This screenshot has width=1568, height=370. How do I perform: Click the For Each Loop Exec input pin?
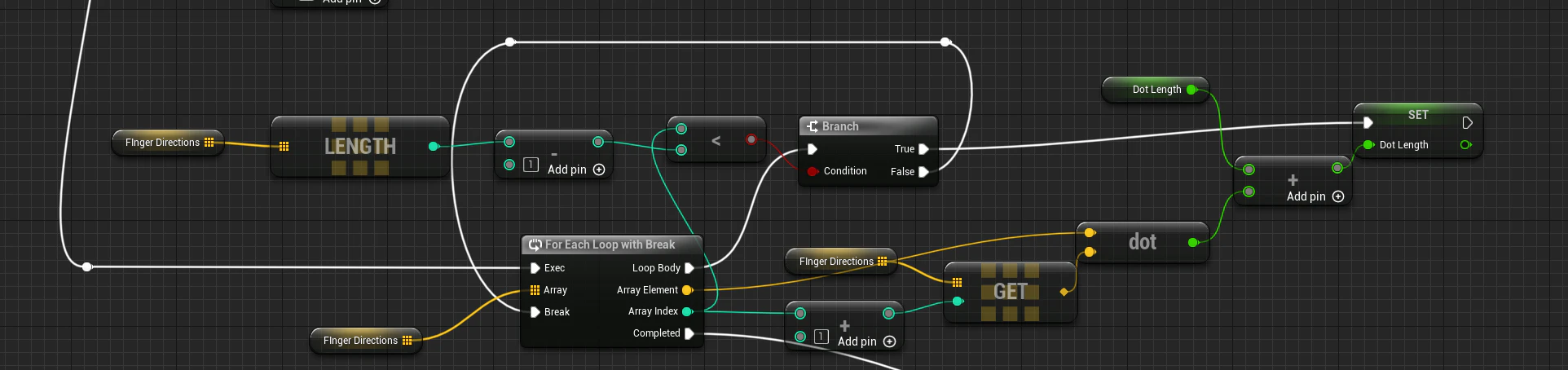pyautogui.click(x=535, y=268)
